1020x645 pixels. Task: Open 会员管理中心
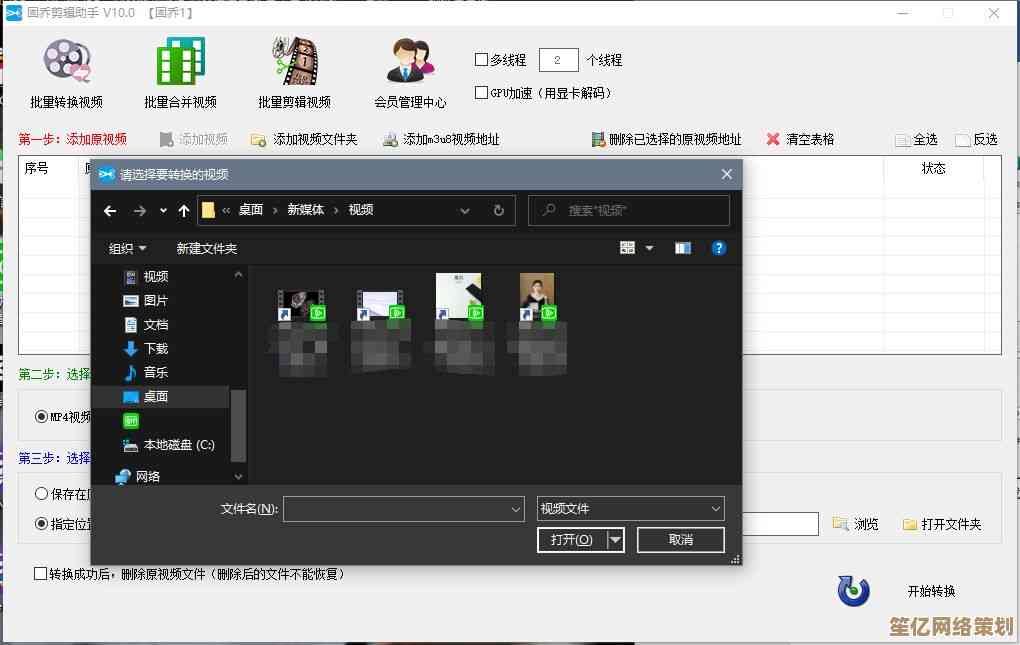click(410, 62)
